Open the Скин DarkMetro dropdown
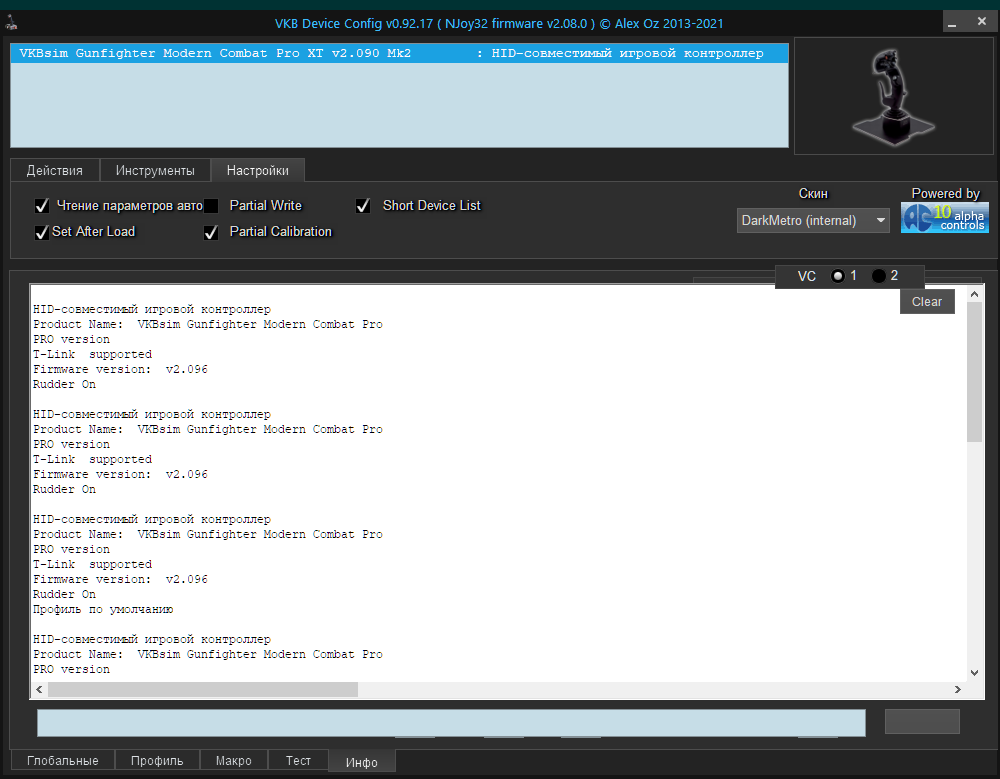Screen dimensions: 1000x779 812,220
